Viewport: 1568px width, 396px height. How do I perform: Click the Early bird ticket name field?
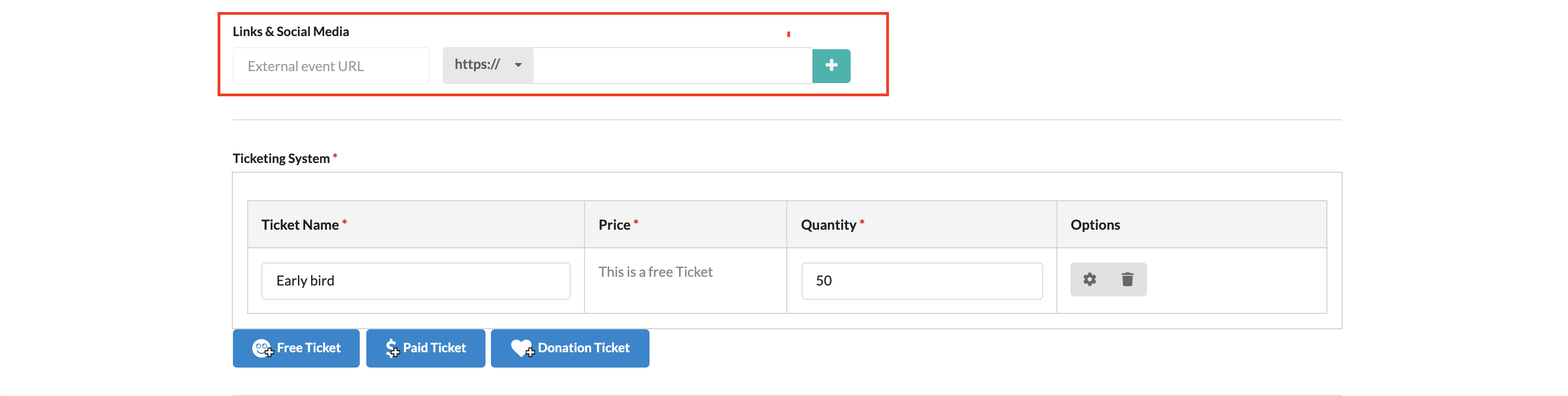(416, 281)
